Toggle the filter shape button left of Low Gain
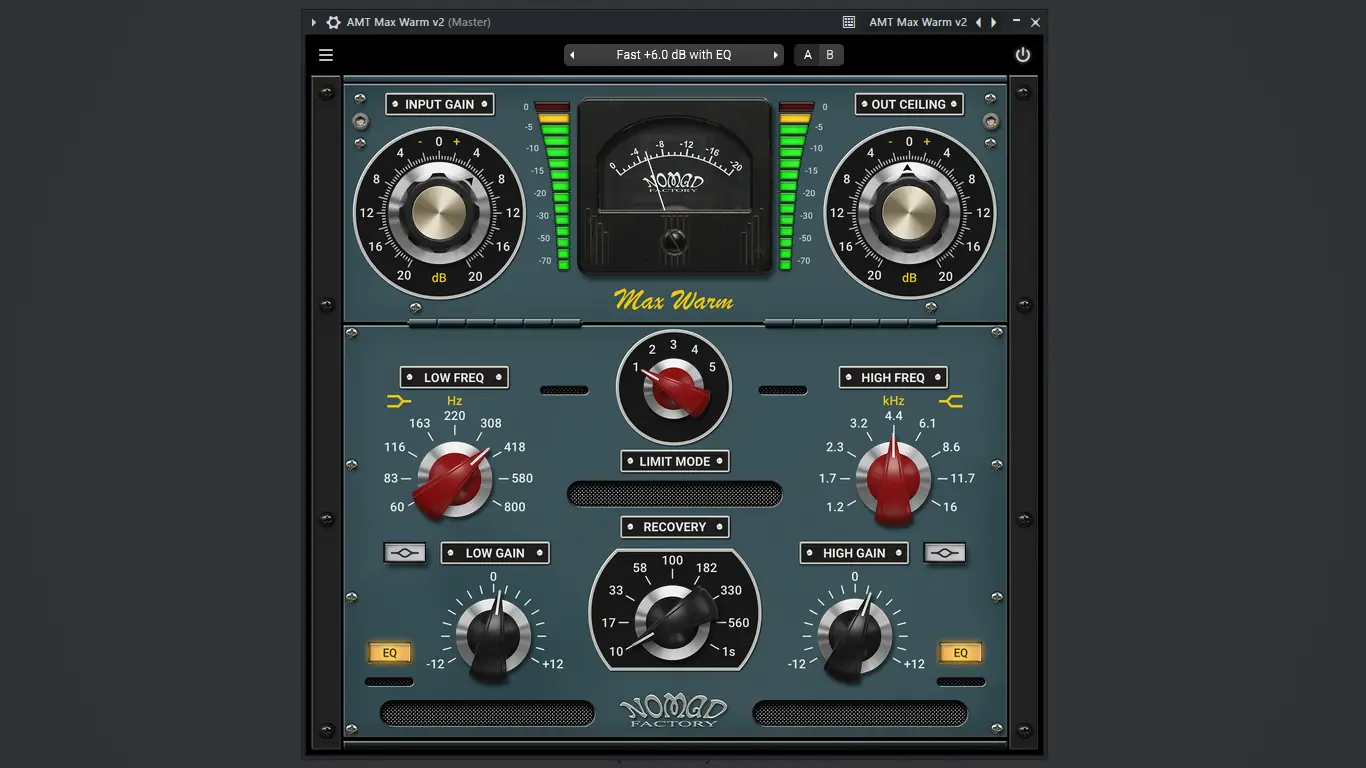 [405, 553]
